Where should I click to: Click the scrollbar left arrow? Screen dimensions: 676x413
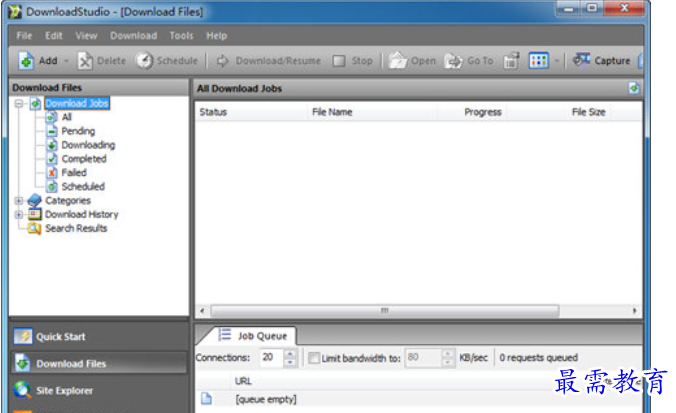point(202,310)
